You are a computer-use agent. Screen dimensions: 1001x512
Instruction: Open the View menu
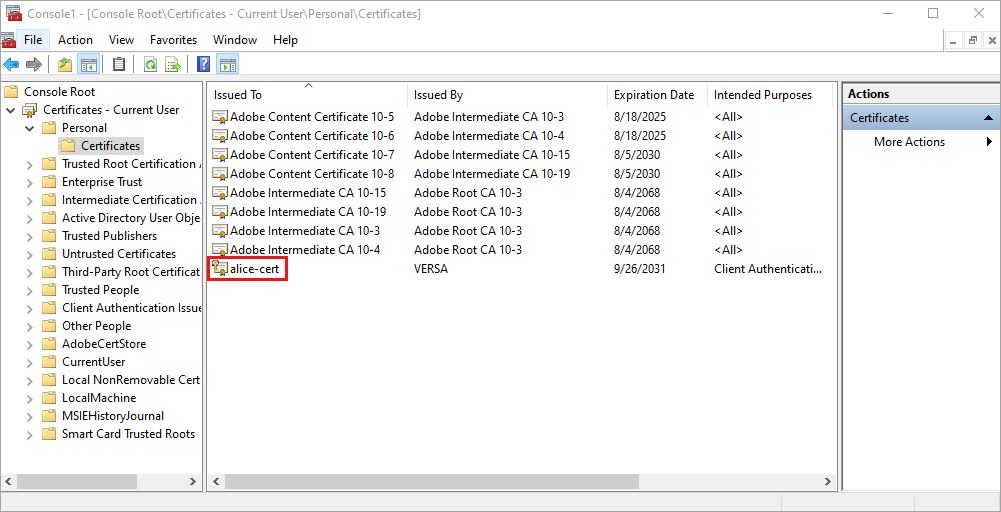pyautogui.click(x=121, y=40)
